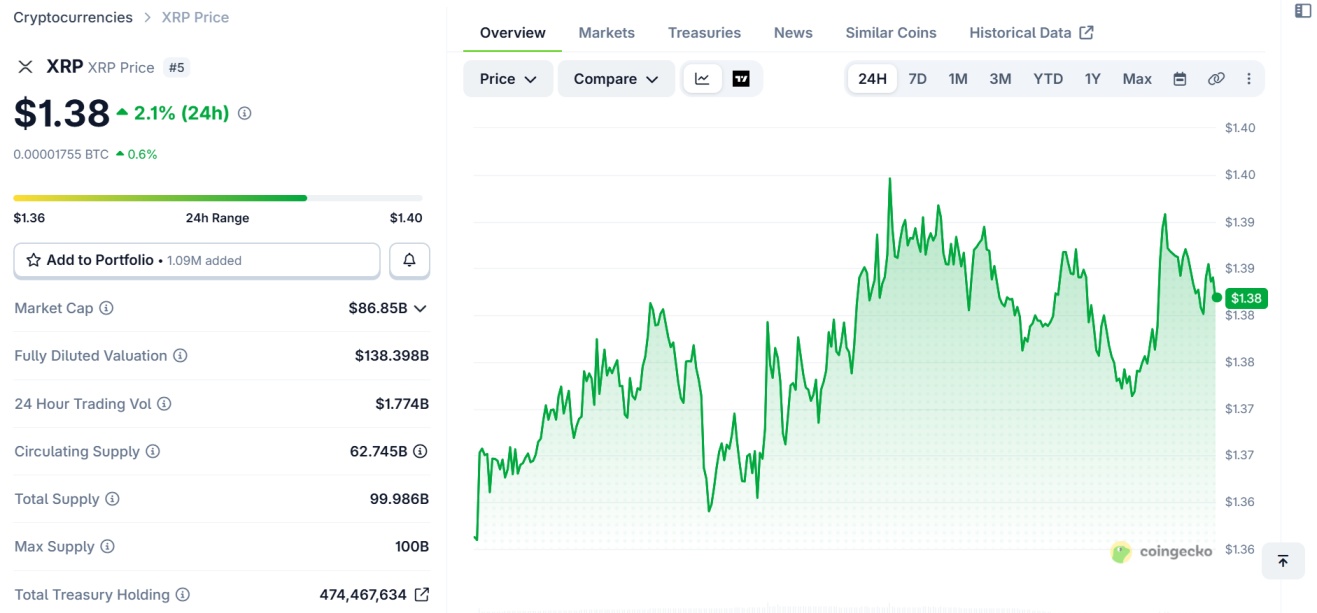Screen dimensions: 1317x613
Task: Click the XRP Price breadcrumb text
Action: coord(195,17)
